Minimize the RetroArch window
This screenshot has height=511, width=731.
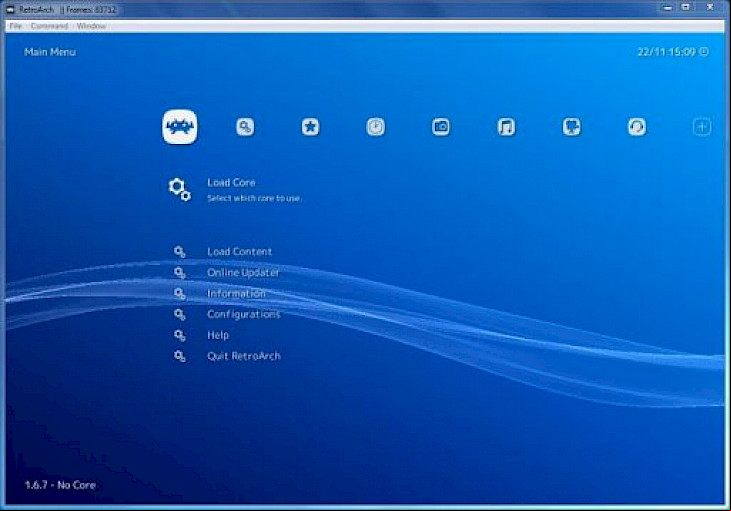(668, 8)
